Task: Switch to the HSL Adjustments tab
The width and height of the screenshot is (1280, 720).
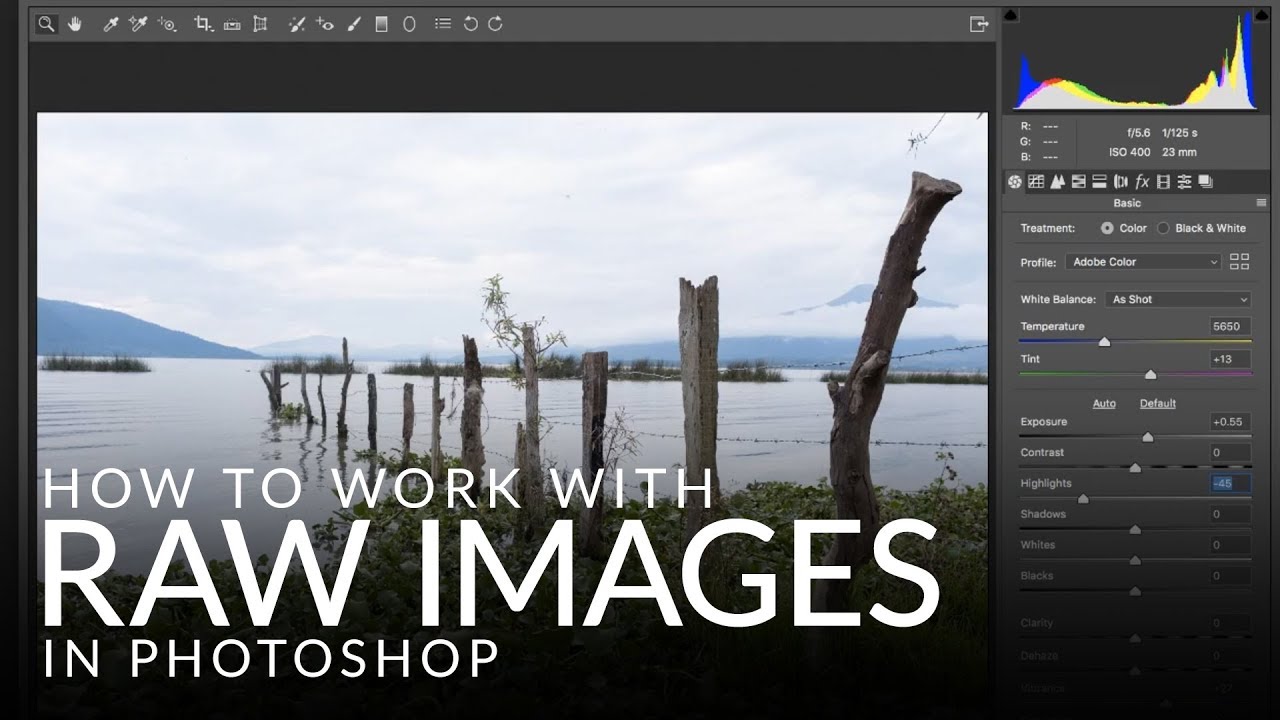Action: point(1078,182)
